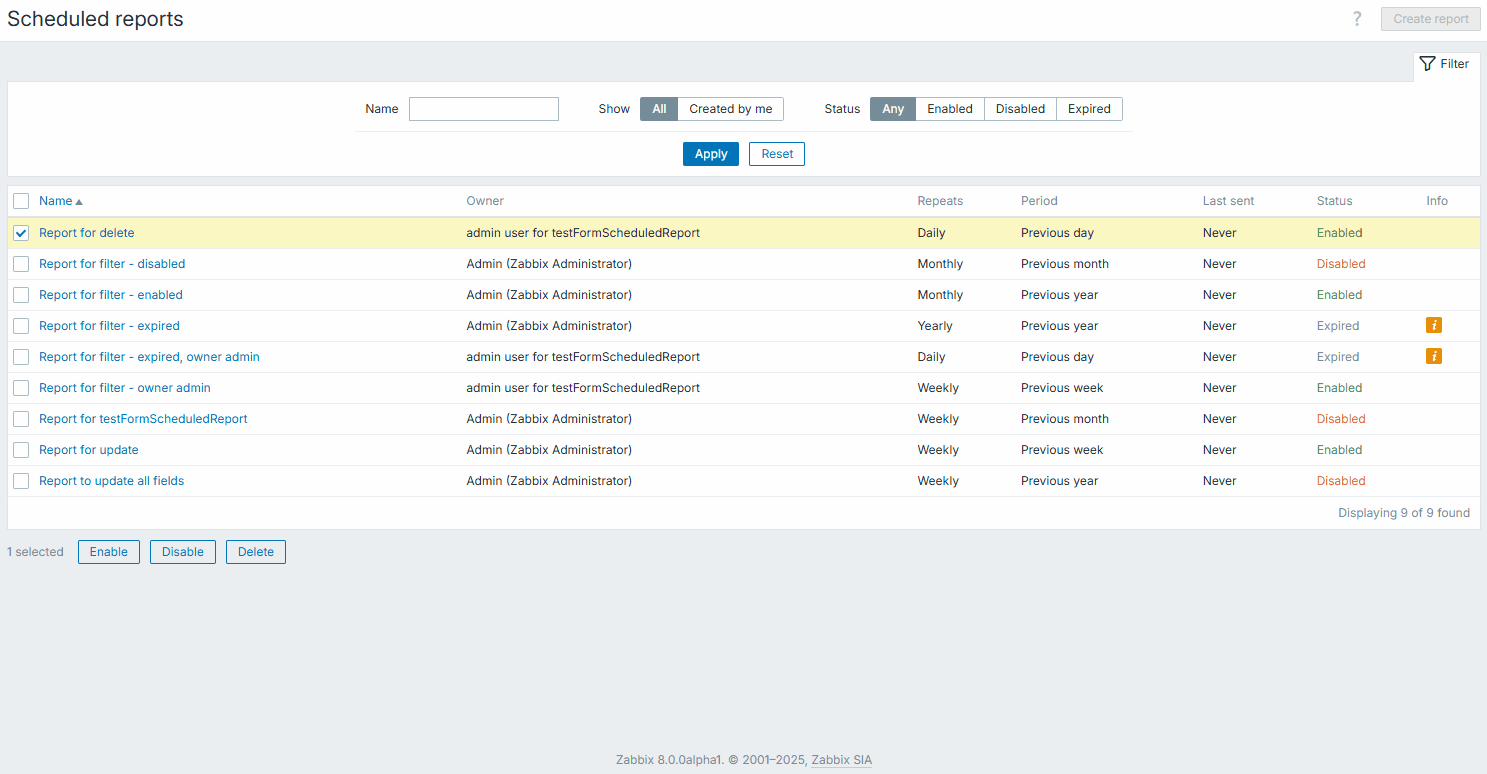Screen dimensions: 1487x774
Task: Reset the filter settings
Action: point(776,154)
